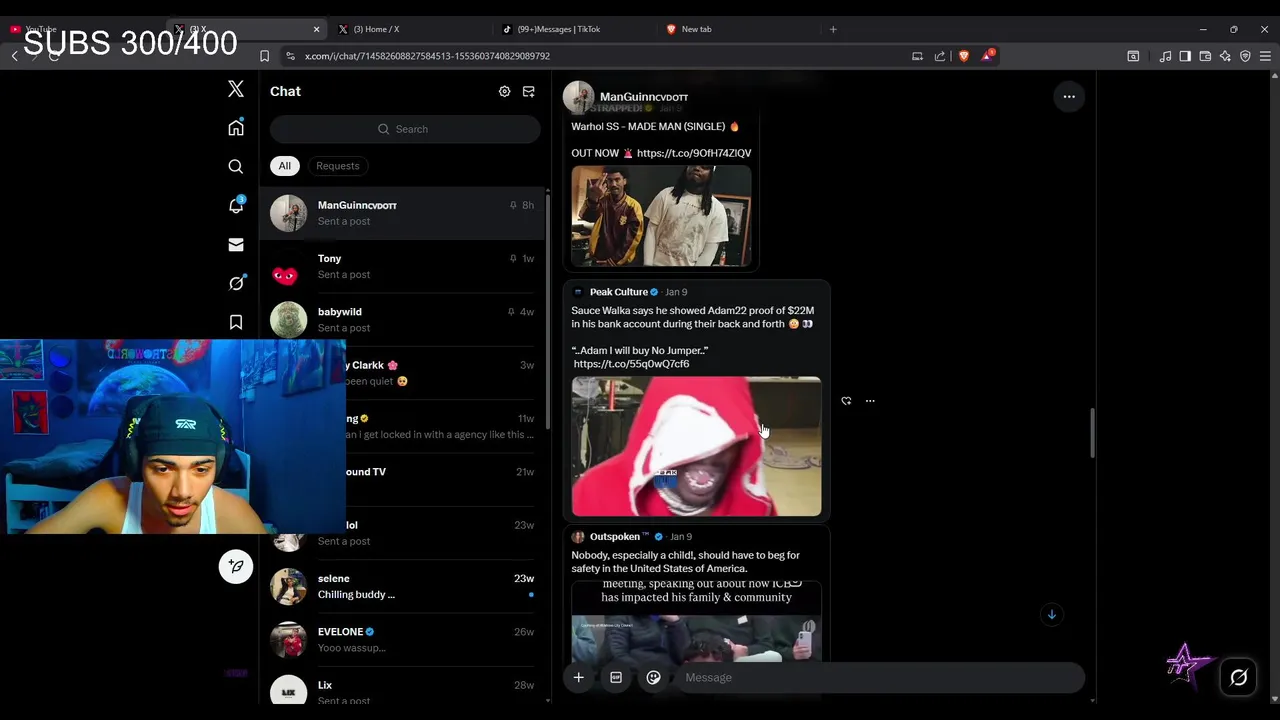Toggle browser sidebar panel icon
The image size is (1280, 720).
click(x=1185, y=56)
